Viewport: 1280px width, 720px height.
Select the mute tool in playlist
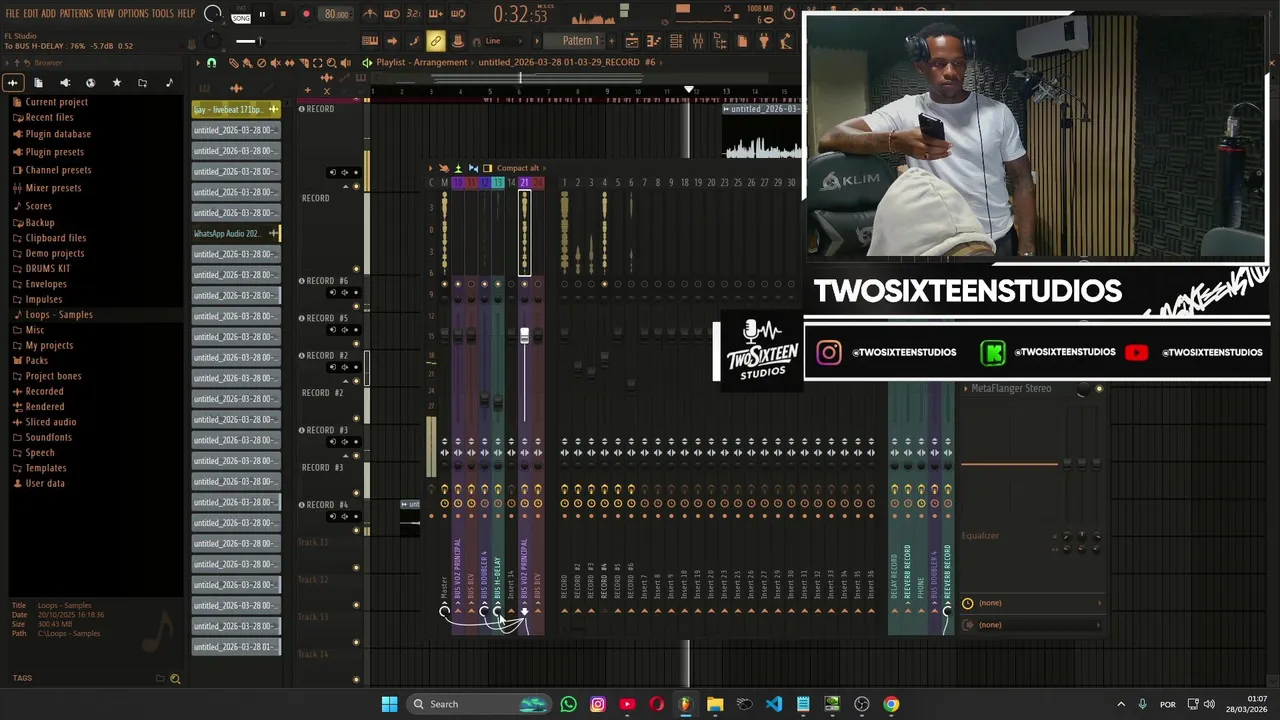coord(275,63)
